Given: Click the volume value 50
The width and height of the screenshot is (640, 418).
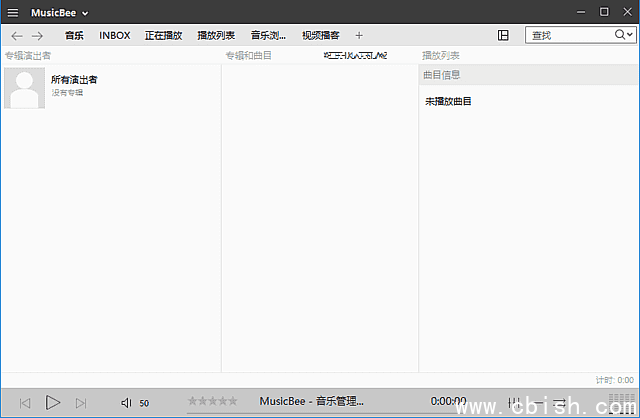Looking at the screenshot, I should click(144, 403).
